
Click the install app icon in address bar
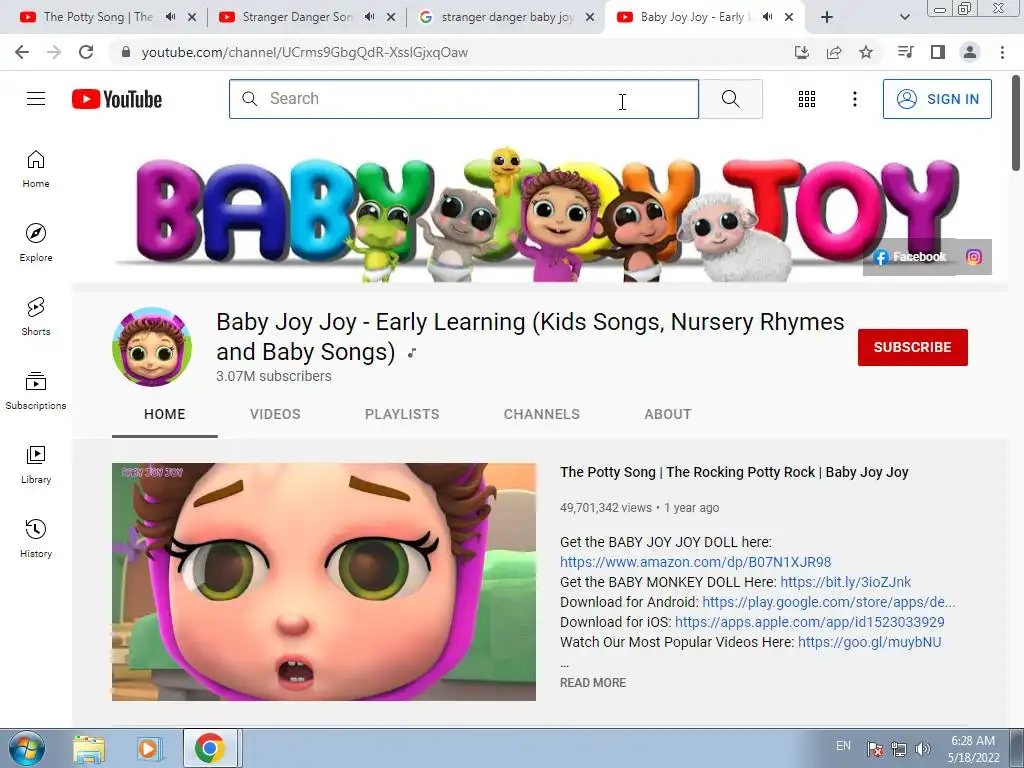coord(801,52)
